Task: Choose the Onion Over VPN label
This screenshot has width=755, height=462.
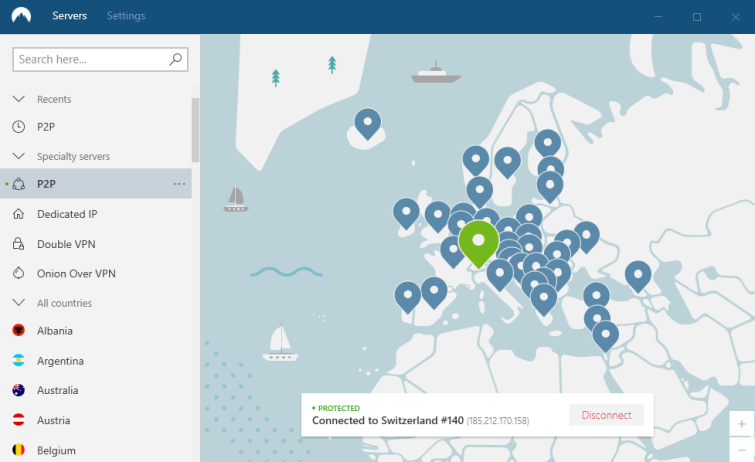Action: click(x=76, y=274)
